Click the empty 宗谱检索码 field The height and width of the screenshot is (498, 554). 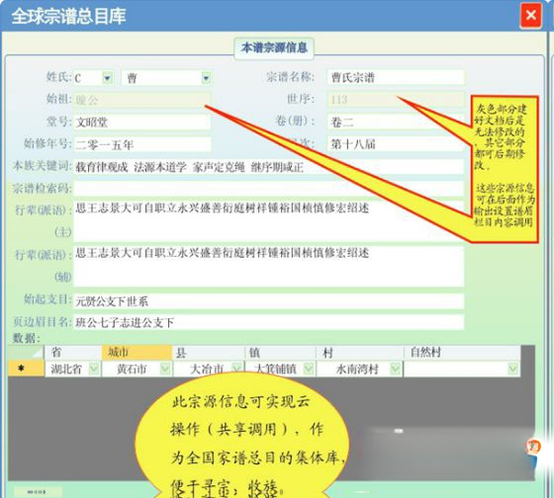coord(269,189)
